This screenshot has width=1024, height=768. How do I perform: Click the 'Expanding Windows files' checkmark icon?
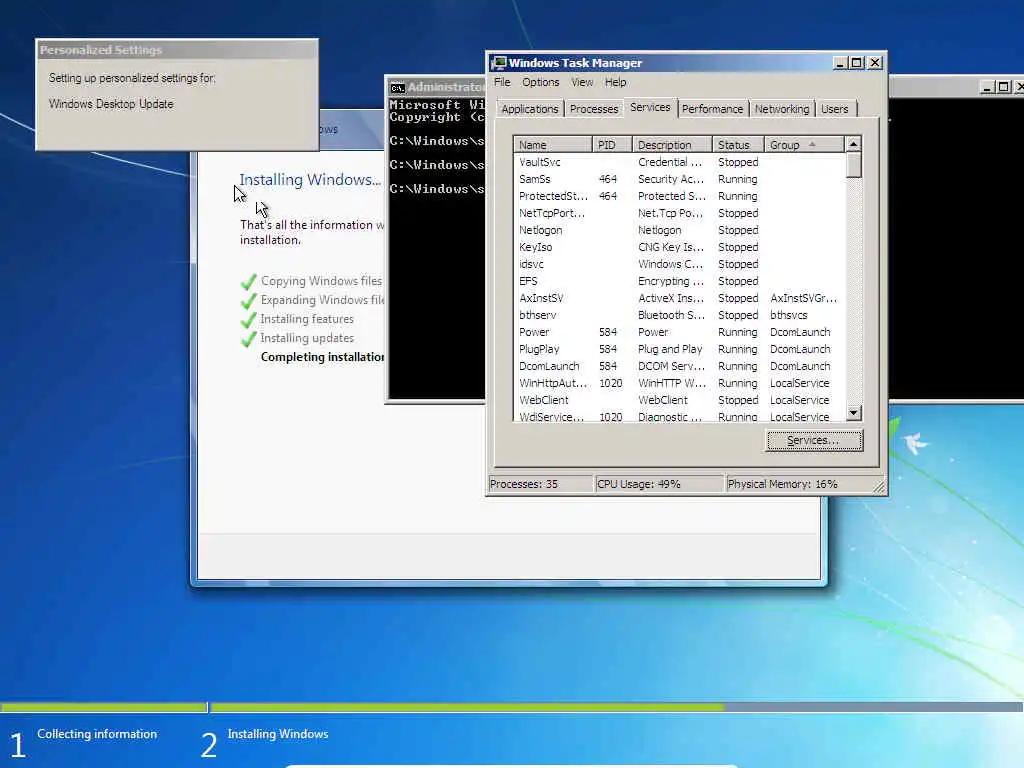tap(248, 300)
